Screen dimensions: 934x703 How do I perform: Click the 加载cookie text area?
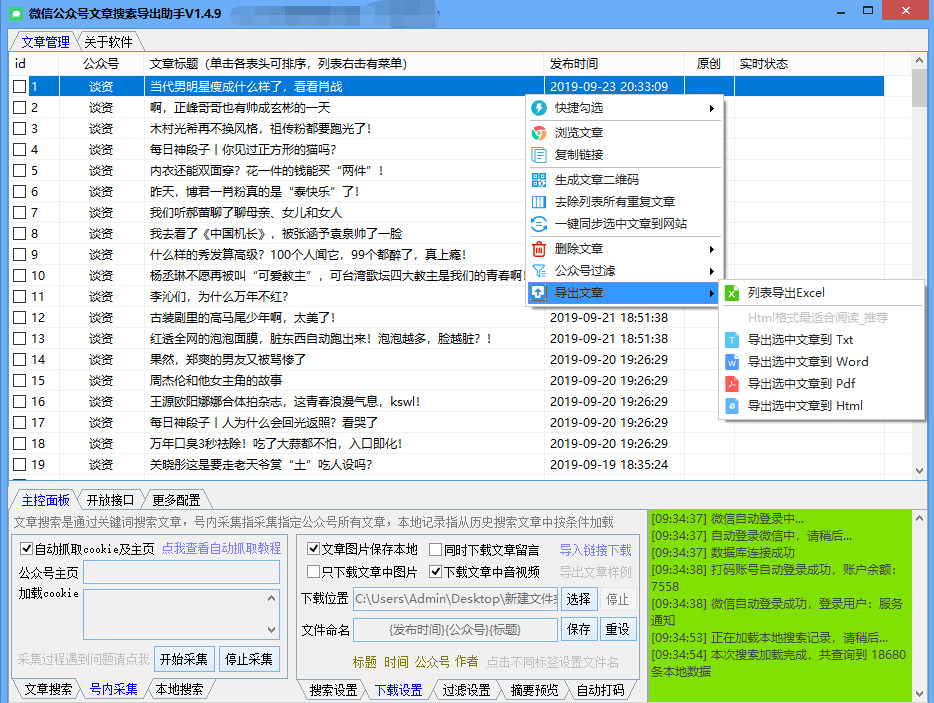pyautogui.click(x=181, y=614)
